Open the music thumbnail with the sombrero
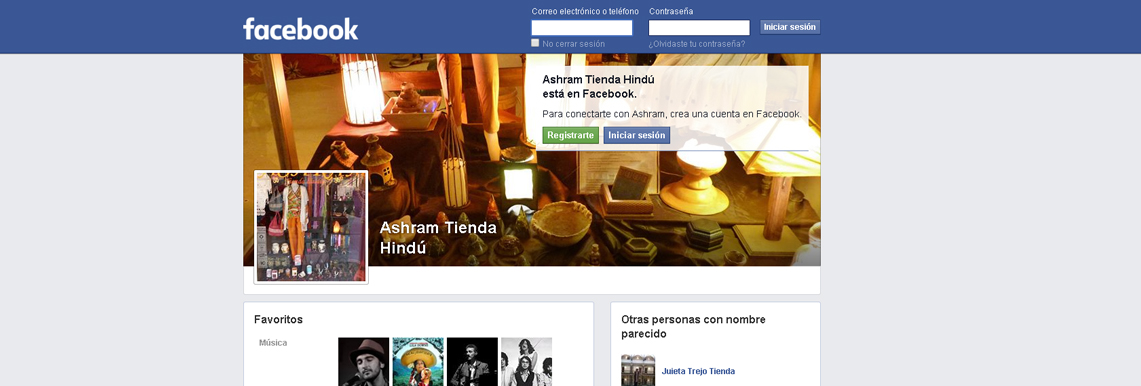The image size is (1141, 386). coord(418,362)
